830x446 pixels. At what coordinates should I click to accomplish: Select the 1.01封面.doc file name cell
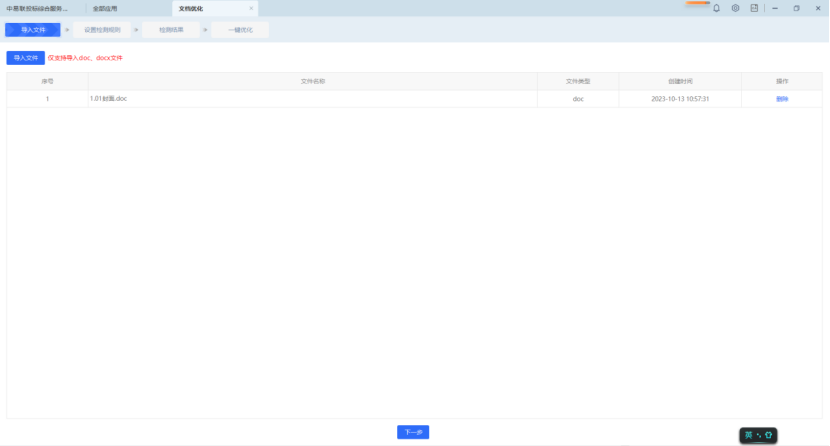(x=108, y=99)
